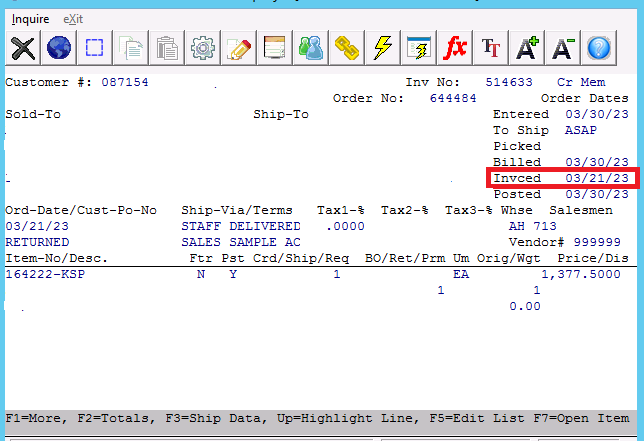Click the Billed date 03/30/23
This screenshot has height=441, width=644.
tap(597, 162)
